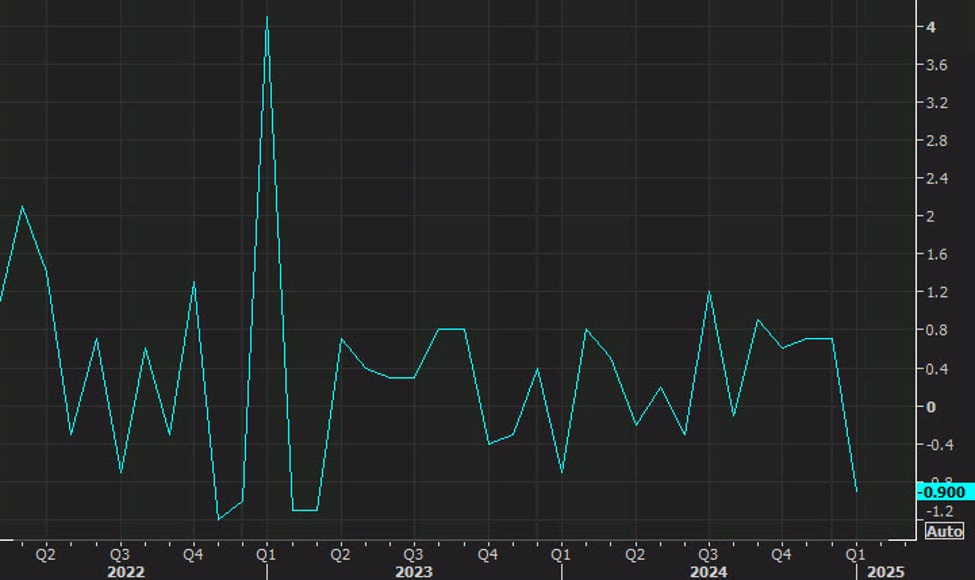Screen dimensions: 975x580
Task: Click the Q4 label just left of 2024
Action: coord(487,553)
